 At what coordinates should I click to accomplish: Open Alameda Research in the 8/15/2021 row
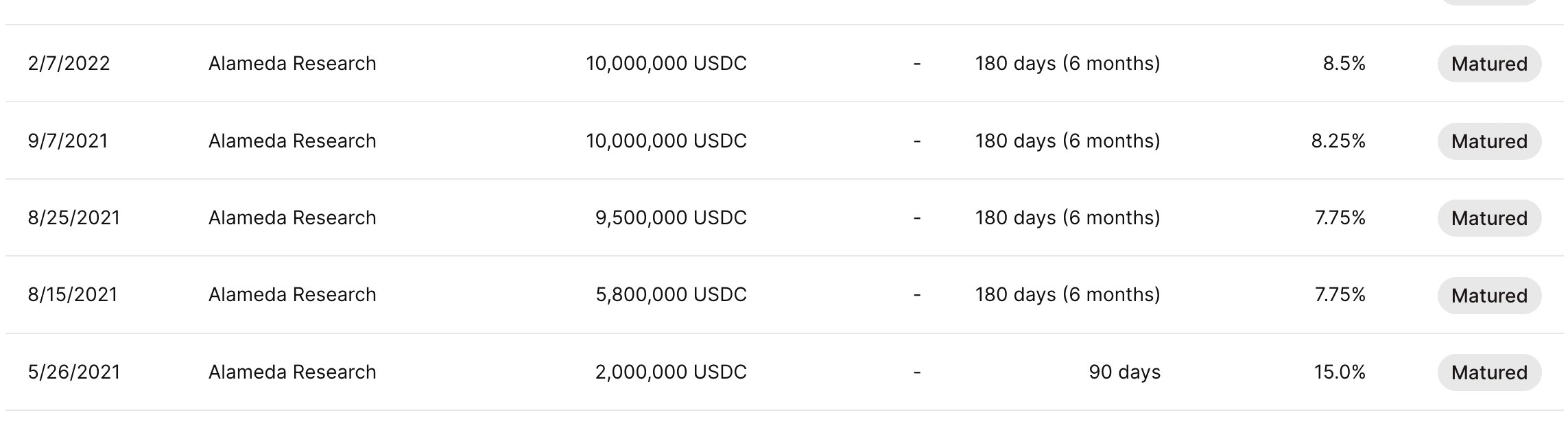tap(292, 295)
